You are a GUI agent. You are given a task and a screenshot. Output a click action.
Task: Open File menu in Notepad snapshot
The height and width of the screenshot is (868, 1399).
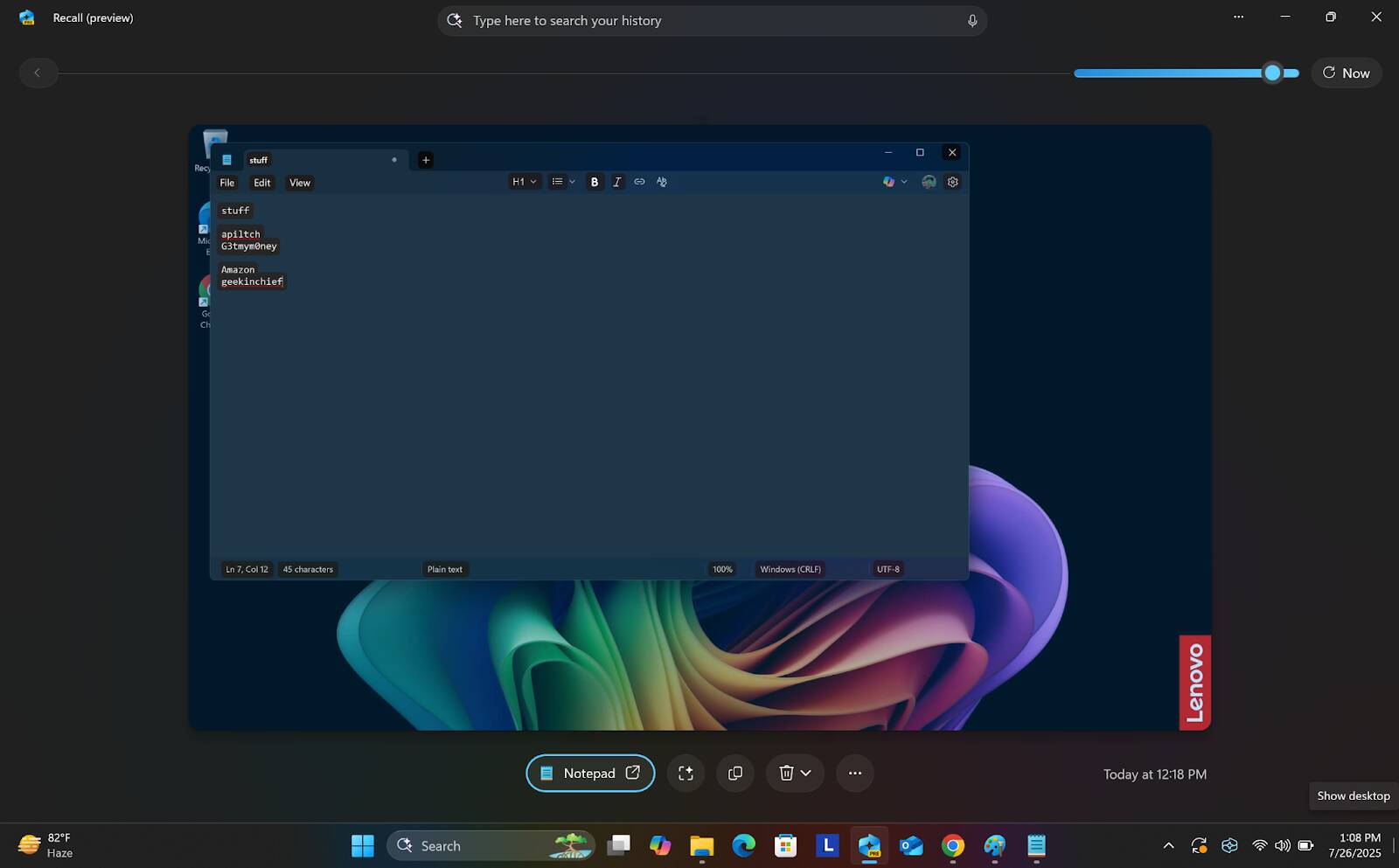point(227,183)
